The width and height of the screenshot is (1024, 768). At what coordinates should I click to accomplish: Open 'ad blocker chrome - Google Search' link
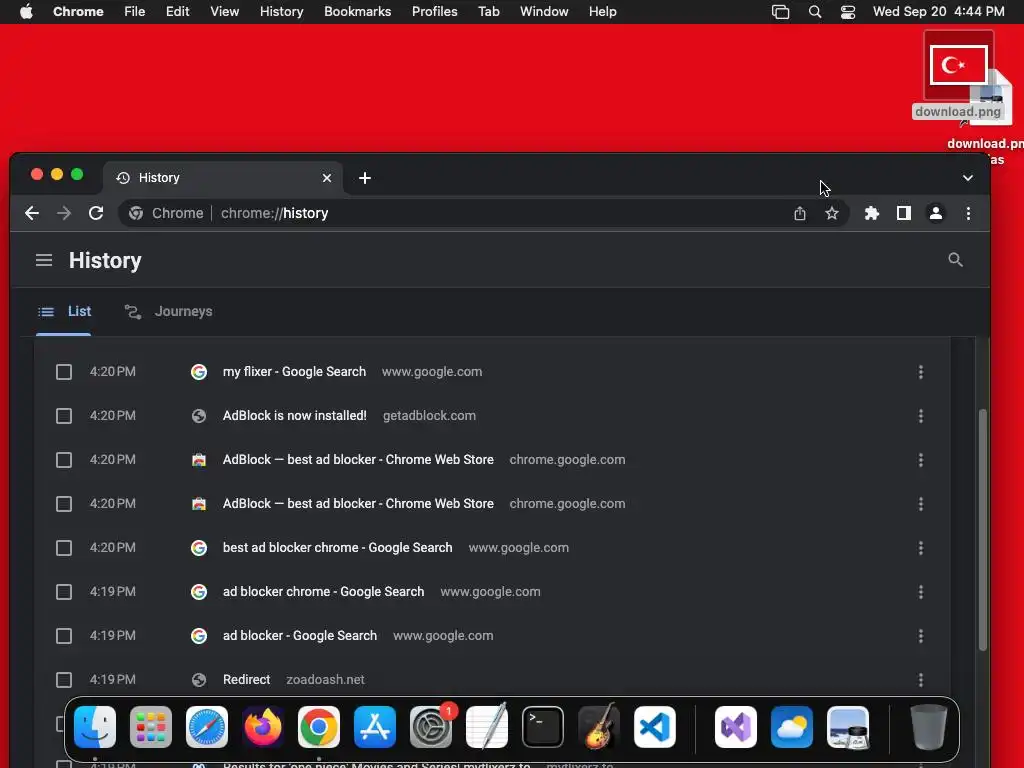tap(323, 592)
